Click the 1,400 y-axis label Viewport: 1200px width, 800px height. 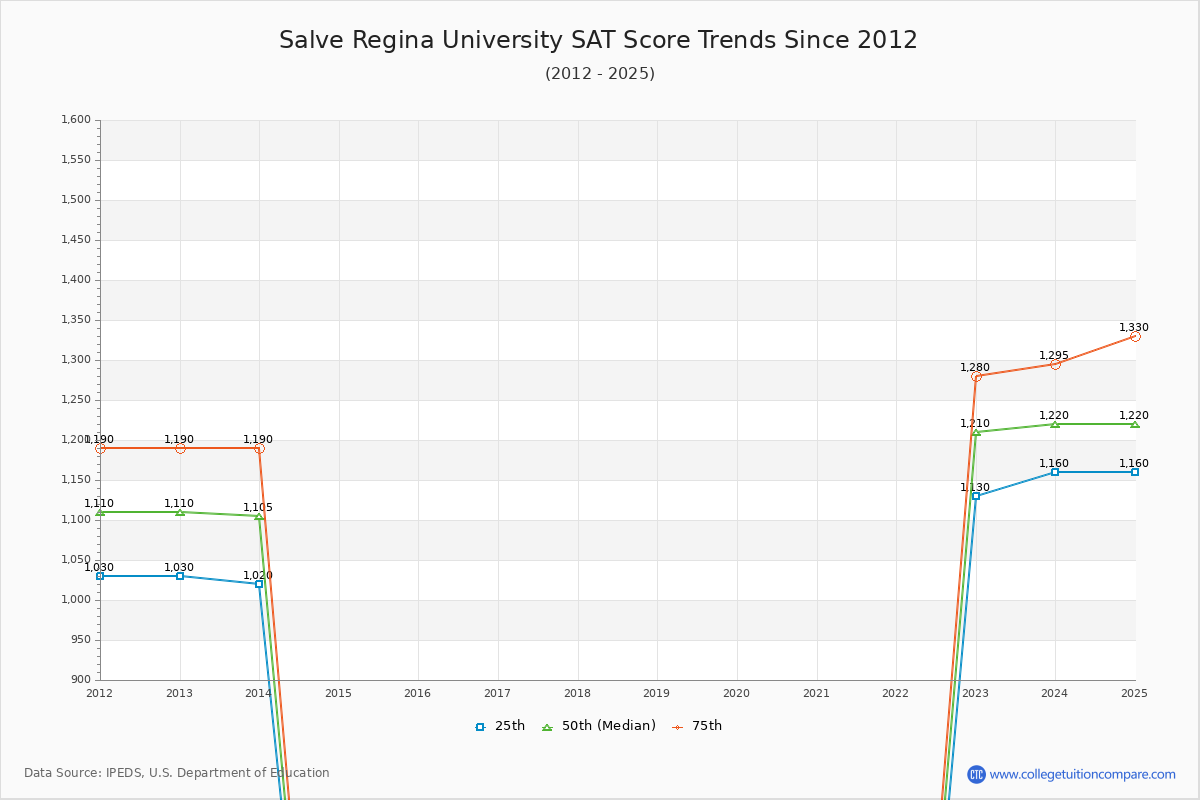point(76,280)
